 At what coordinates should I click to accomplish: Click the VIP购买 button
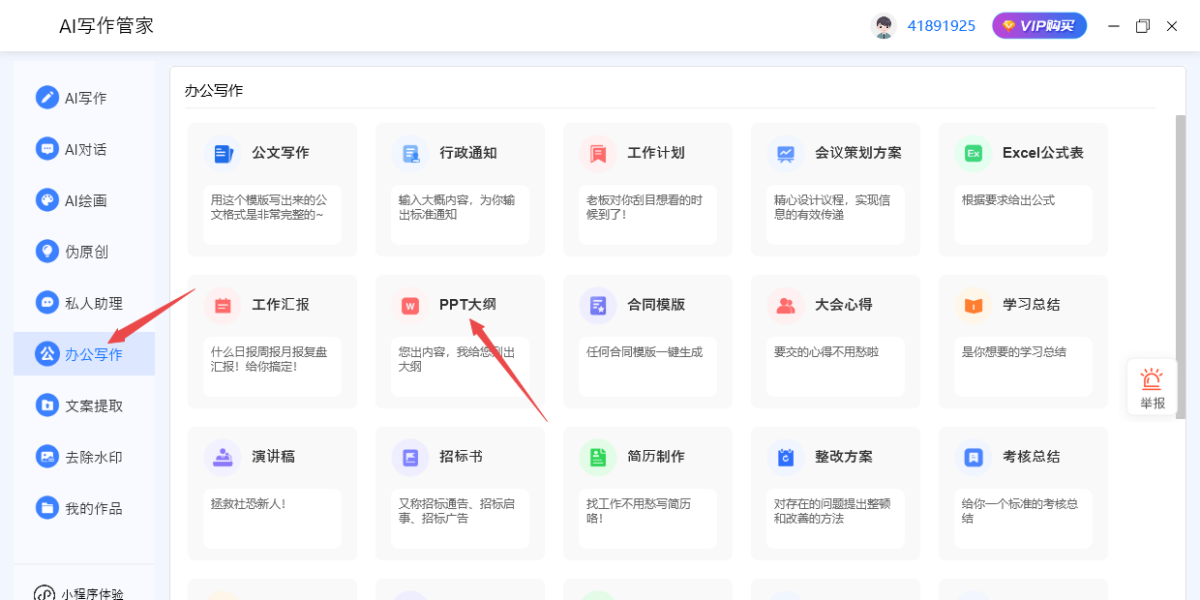tap(1039, 26)
